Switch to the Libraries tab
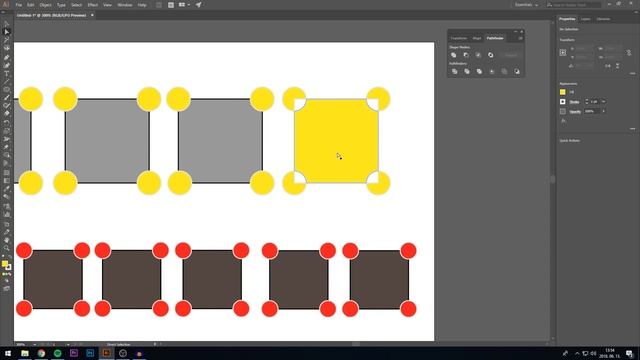Screen dimensions: 640x360 [x=603, y=19]
